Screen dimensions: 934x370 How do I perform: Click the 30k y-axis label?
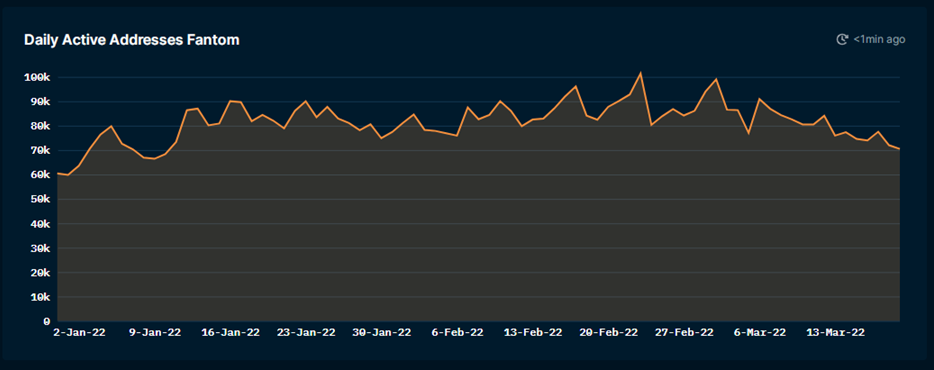pyautogui.click(x=40, y=248)
